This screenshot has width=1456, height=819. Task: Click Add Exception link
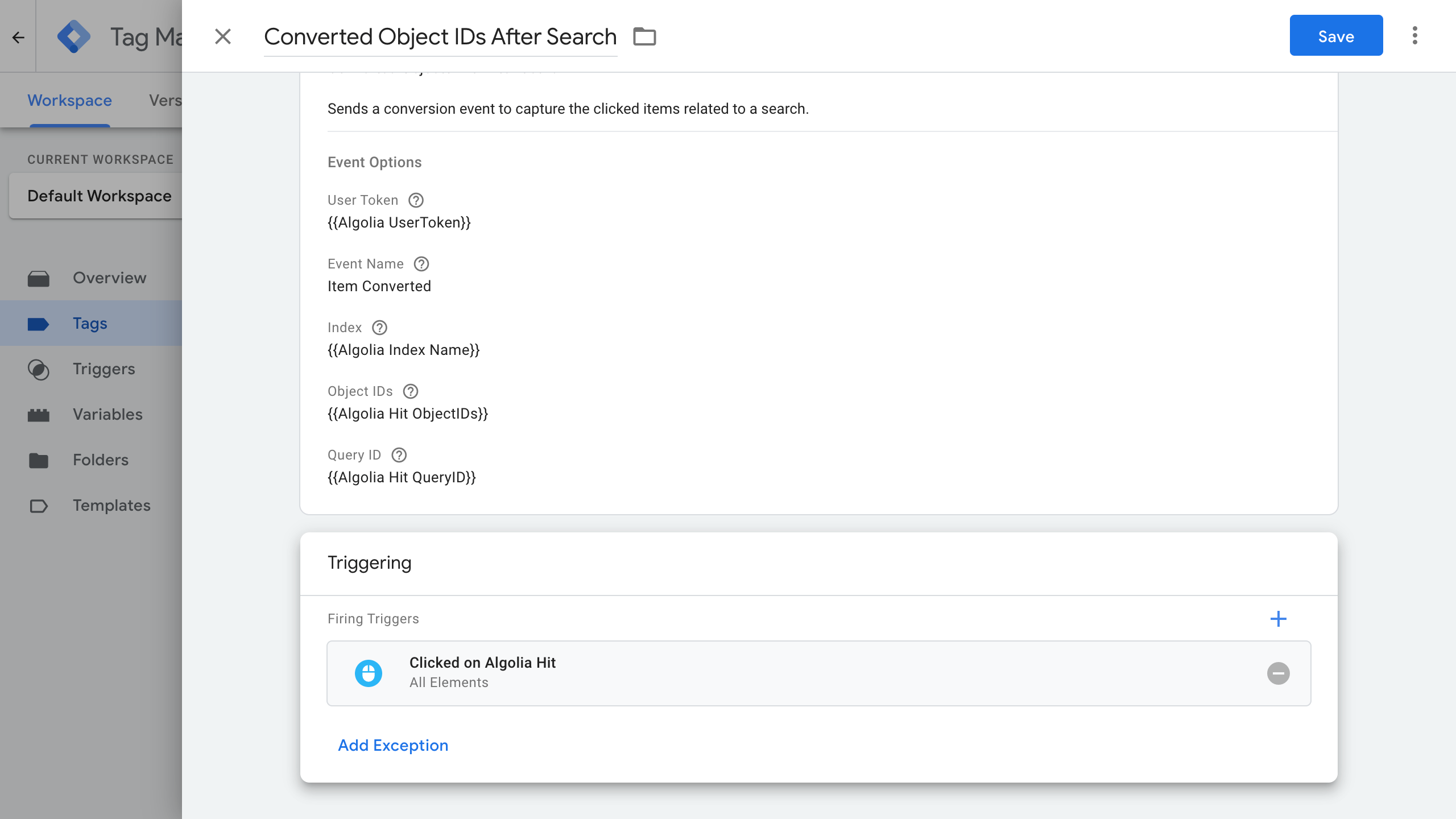click(393, 745)
